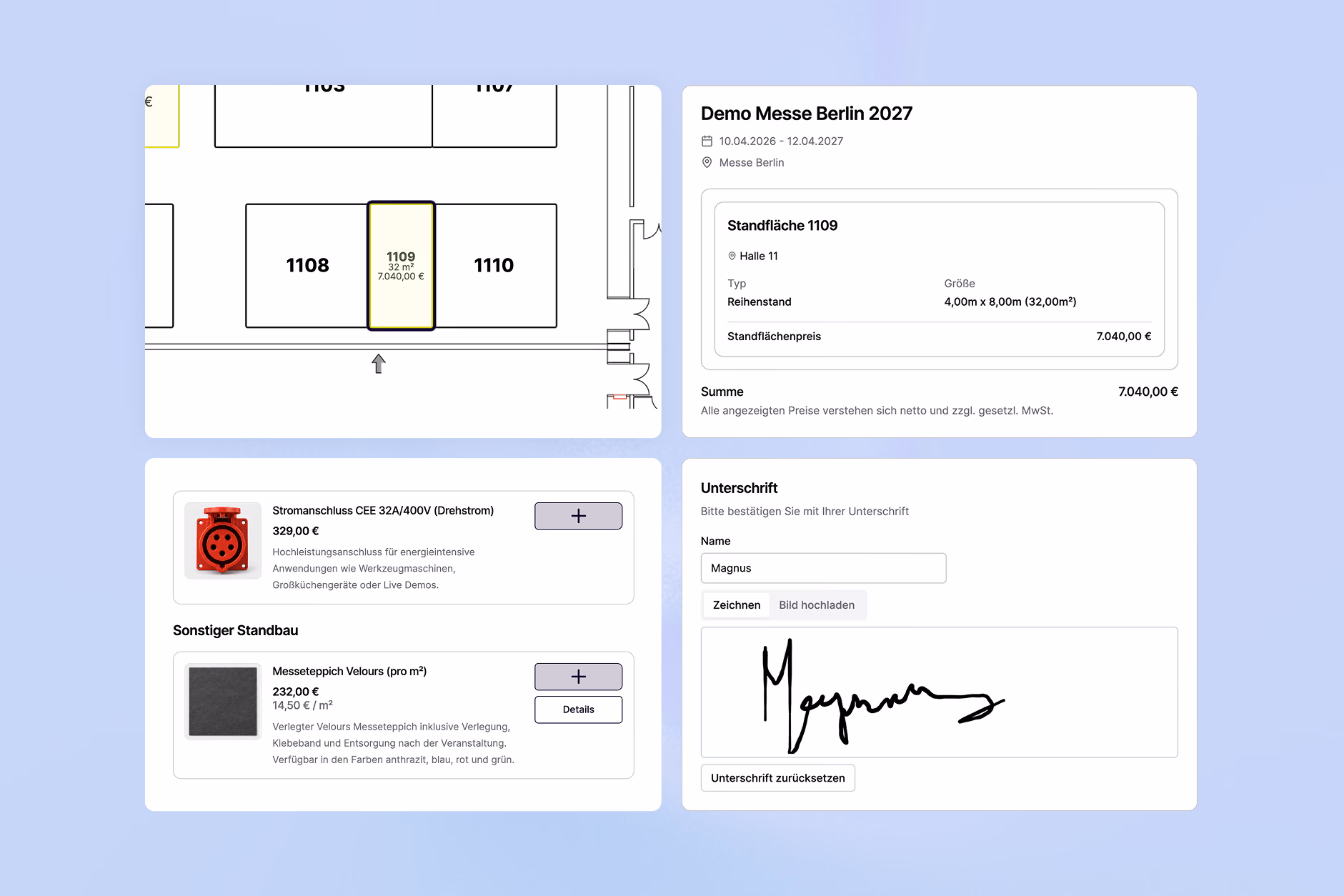
Task: Focus the Name input field
Action: pyautogui.click(x=823, y=568)
